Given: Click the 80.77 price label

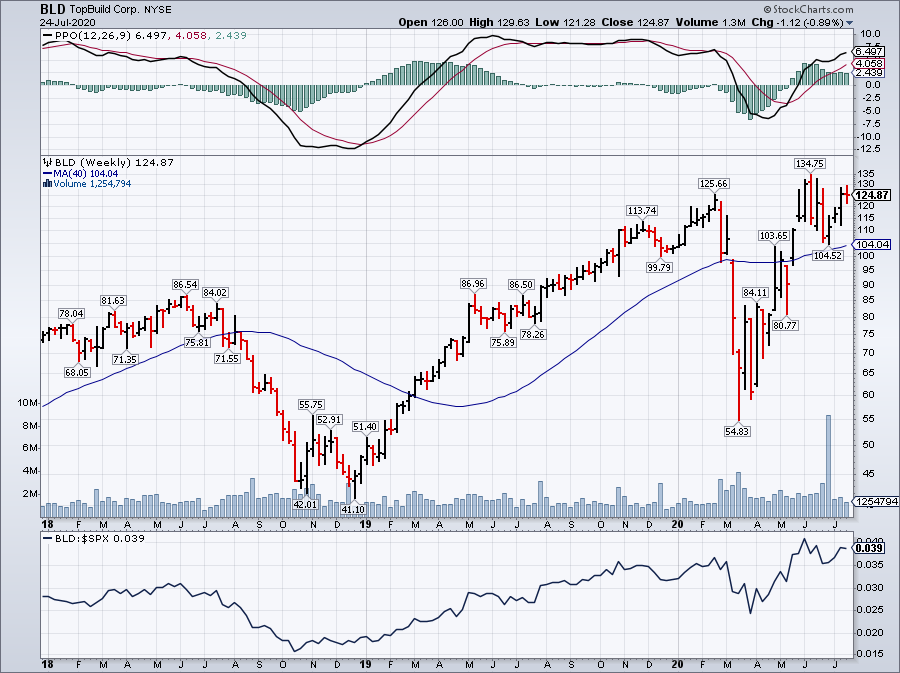Looking at the screenshot, I should pyautogui.click(x=785, y=325).
